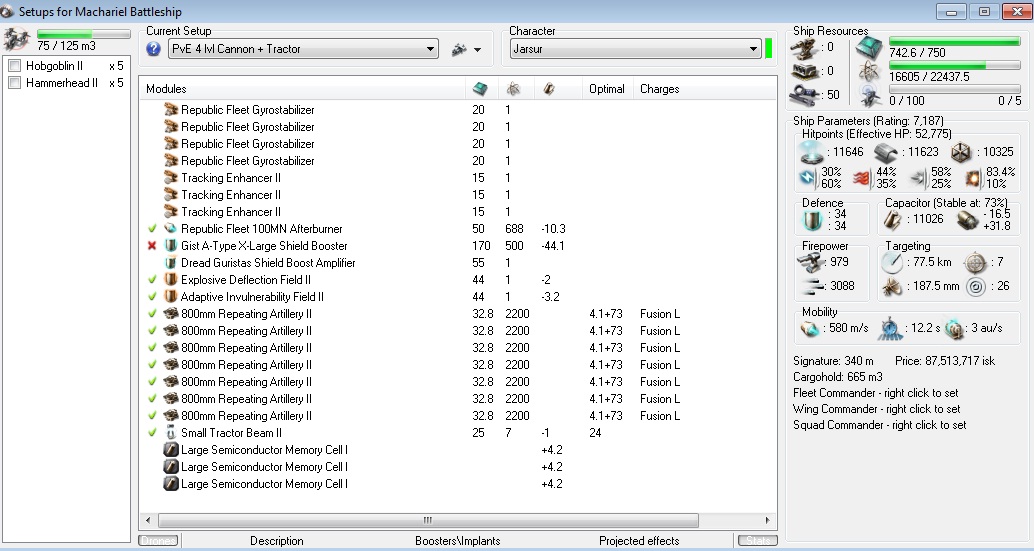Screen dimensions: 1034x551
Task: Toggle the red X on Gist A-Type Shield Booster
Action: [152, 246]
